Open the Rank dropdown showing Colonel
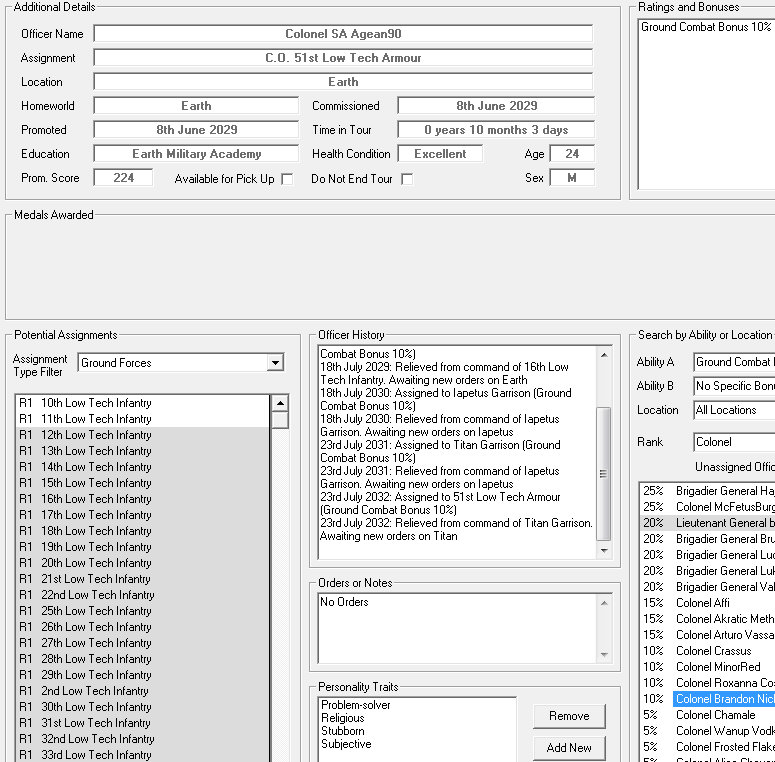This screenshot has height=762, width=775. pyautogui.click(x=733, y=442)
